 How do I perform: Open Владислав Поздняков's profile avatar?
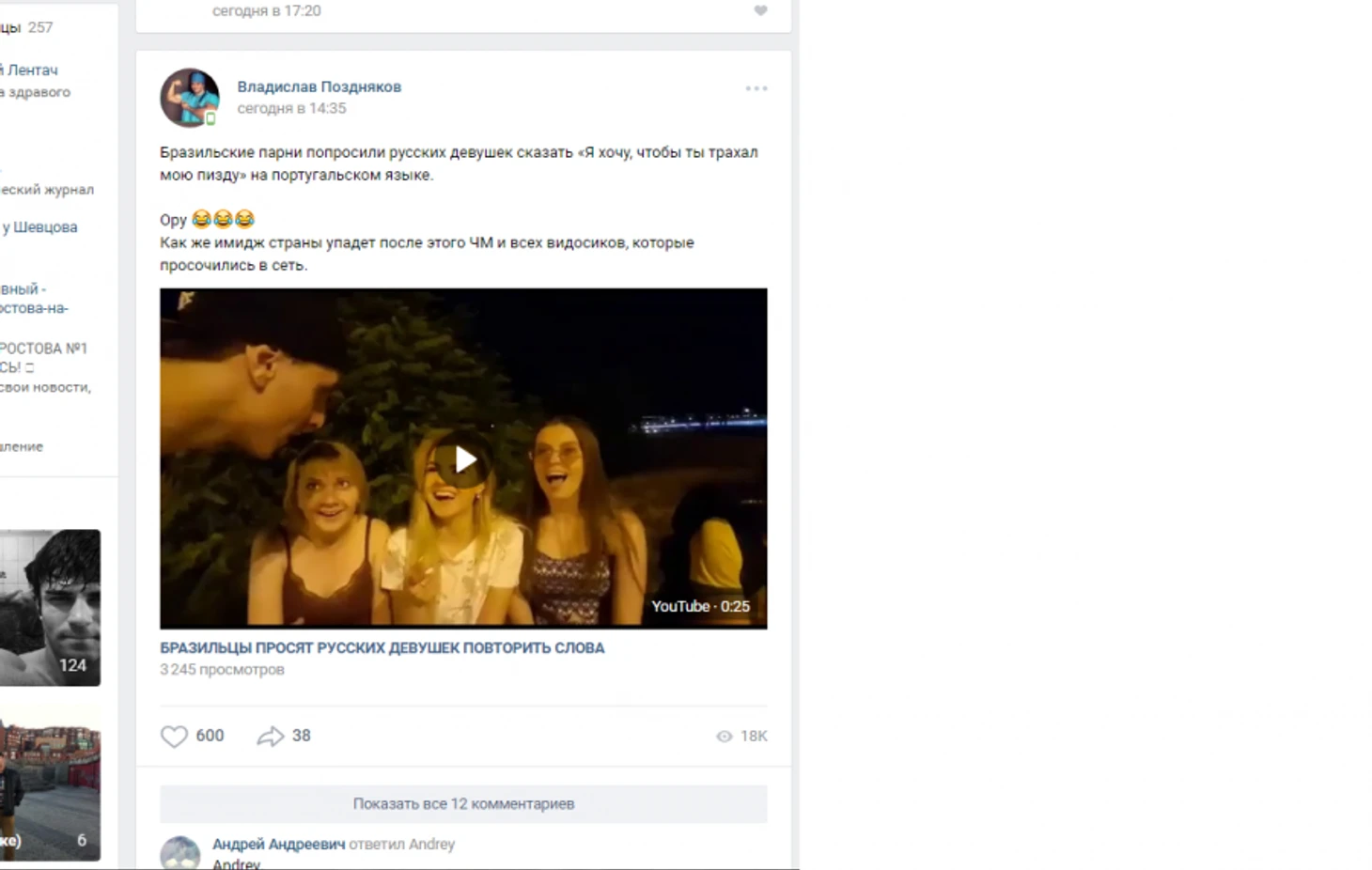point(190,97)
